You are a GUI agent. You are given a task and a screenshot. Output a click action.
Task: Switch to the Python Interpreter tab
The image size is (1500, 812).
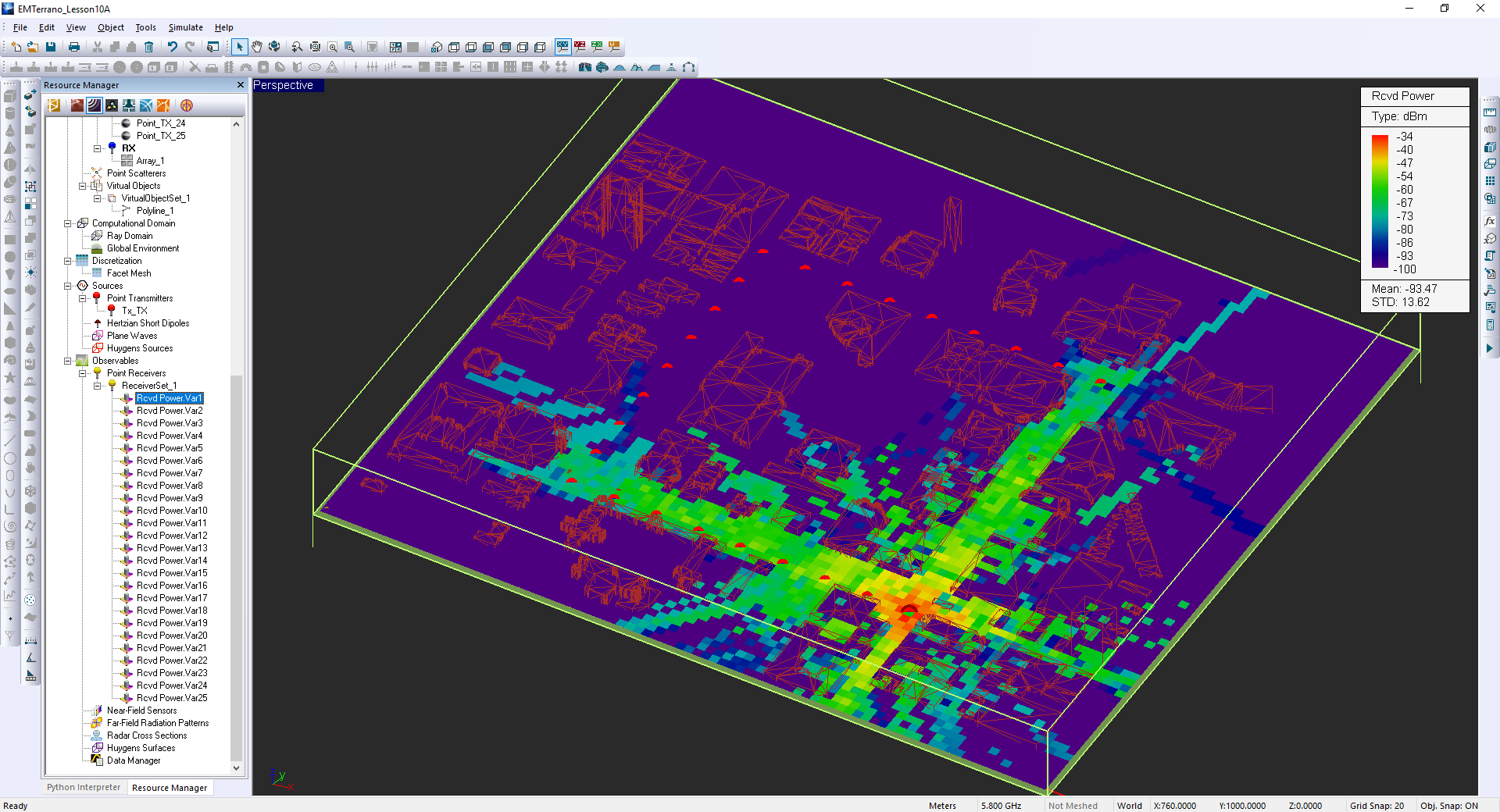click(x=84, y=788)
